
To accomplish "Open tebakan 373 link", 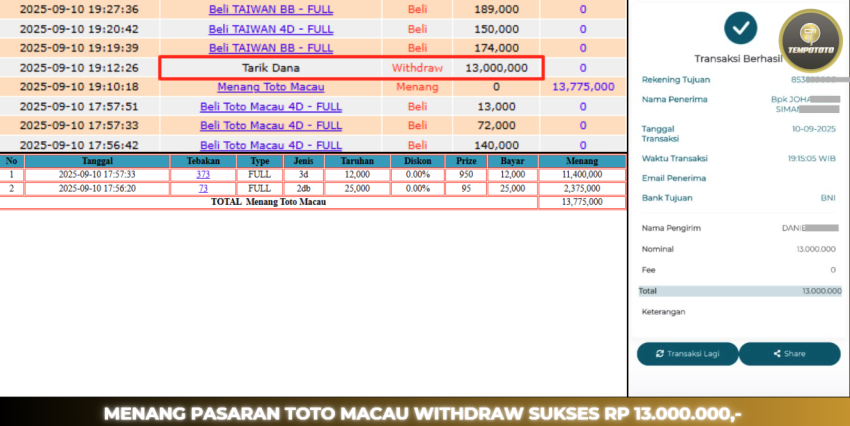I will (203, 175).
